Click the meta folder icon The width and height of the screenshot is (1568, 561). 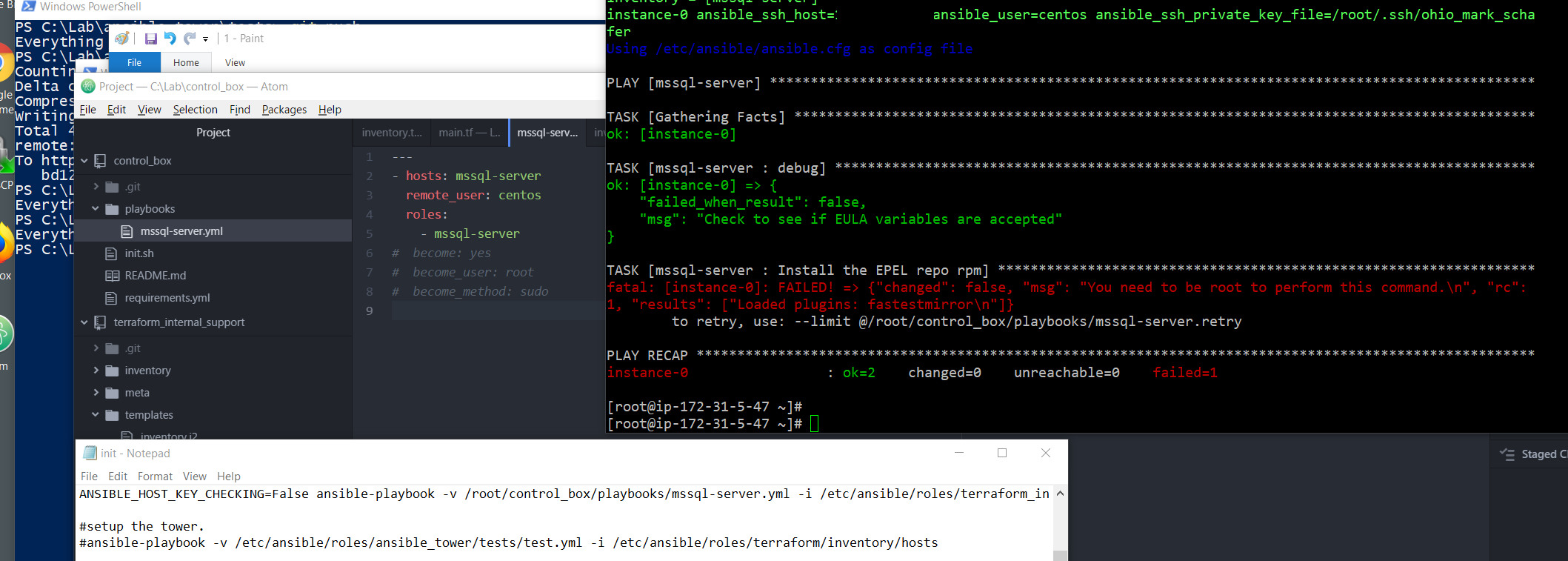coord(112,393)
